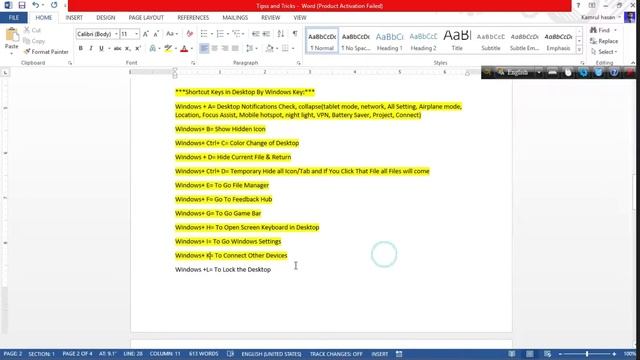This screenshot has height=360, width=640.
Task: Grow font size with A up icon
Action: 146,34
